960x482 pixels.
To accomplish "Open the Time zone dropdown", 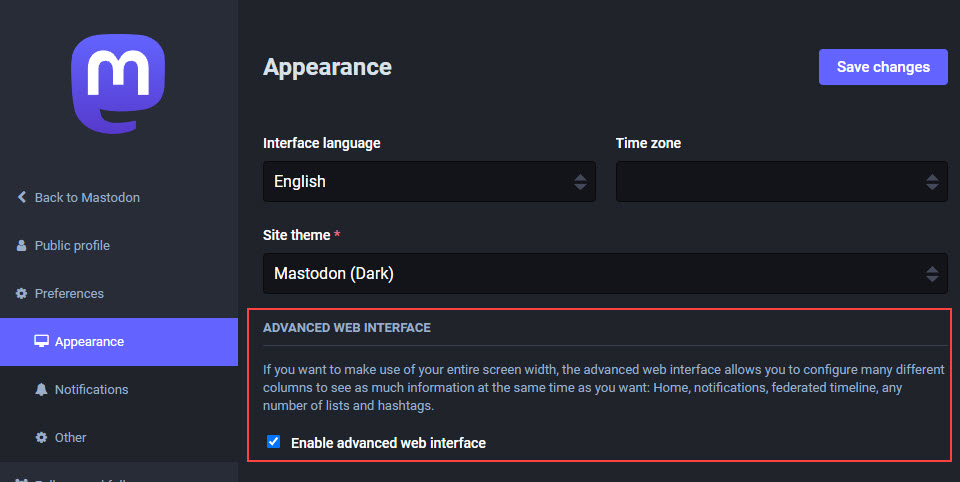I will [782, 181].
